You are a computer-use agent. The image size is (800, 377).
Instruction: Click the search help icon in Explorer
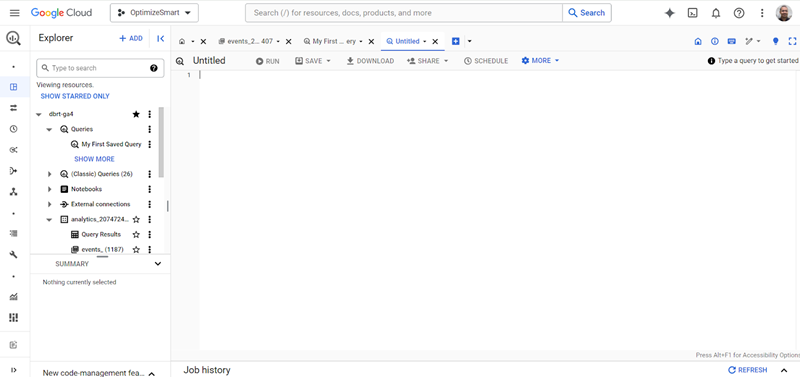point(154,68)
